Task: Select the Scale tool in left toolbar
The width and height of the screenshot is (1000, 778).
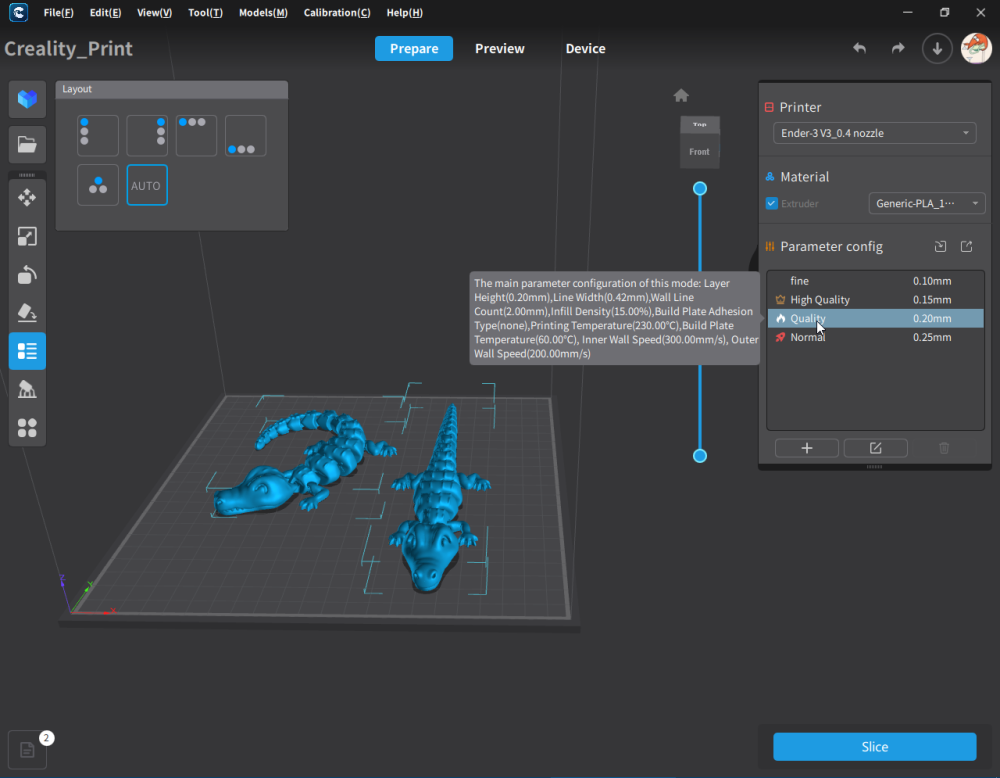Action: pos(27,236)
